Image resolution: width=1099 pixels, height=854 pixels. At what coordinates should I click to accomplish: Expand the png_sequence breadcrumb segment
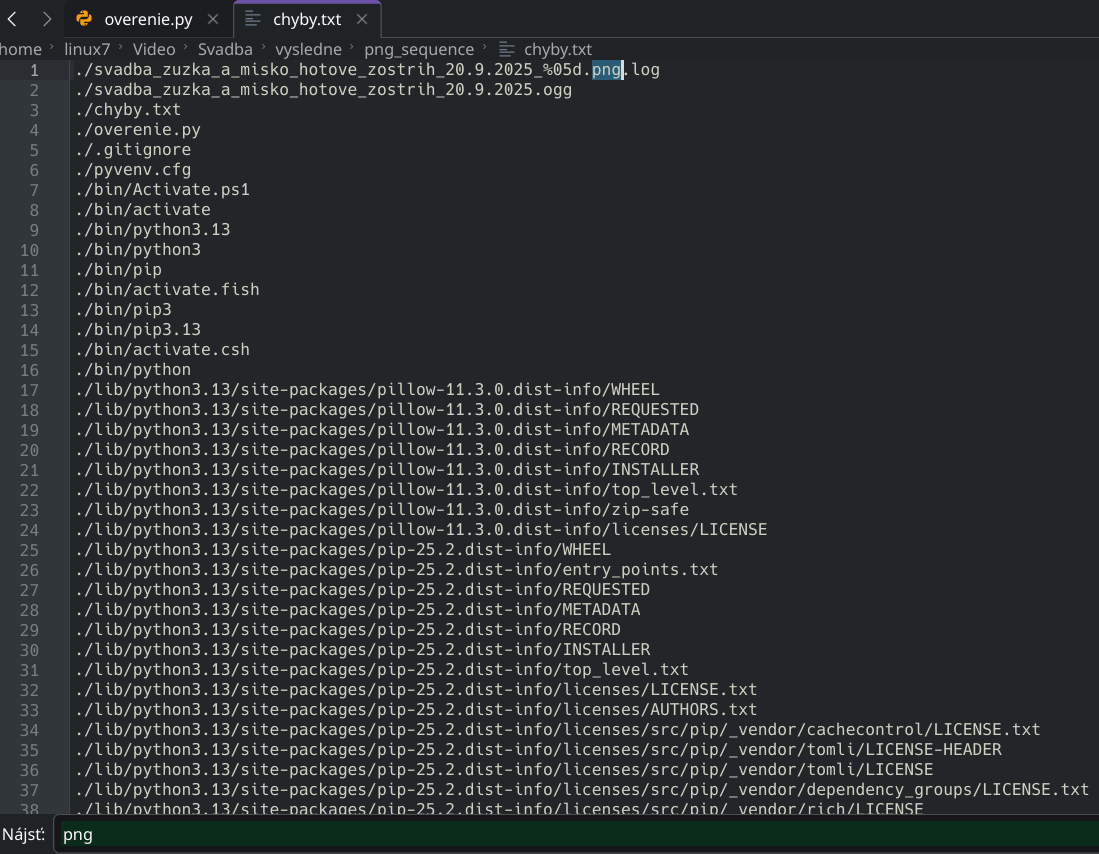click(x=419, y=49)
